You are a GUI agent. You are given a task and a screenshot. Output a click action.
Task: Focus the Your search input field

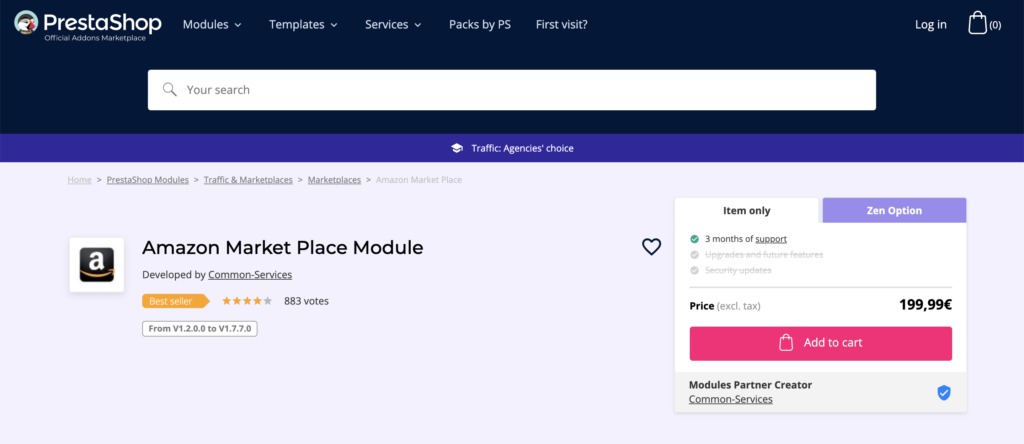point(511,90)
